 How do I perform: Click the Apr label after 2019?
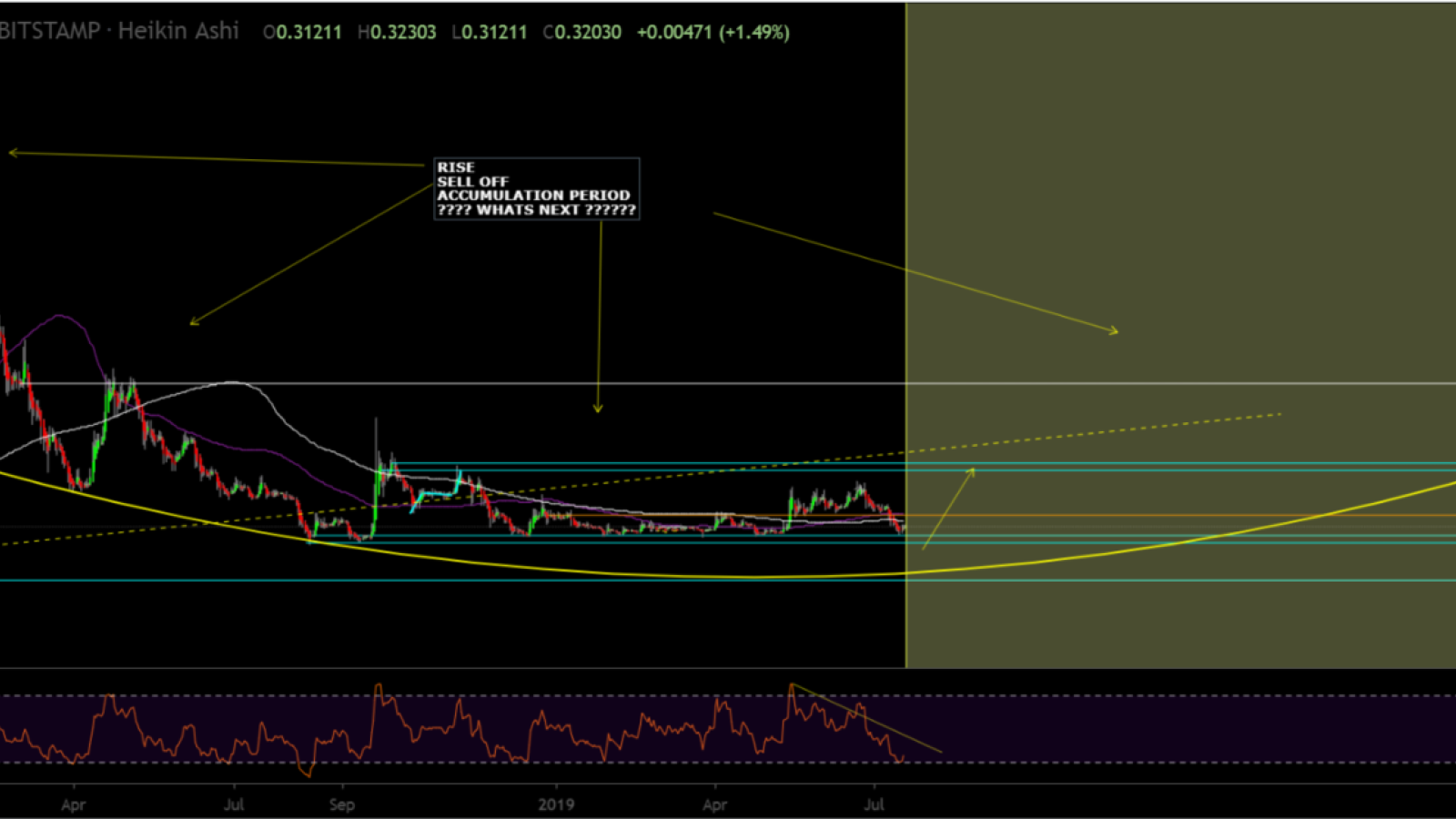(715, 804)
